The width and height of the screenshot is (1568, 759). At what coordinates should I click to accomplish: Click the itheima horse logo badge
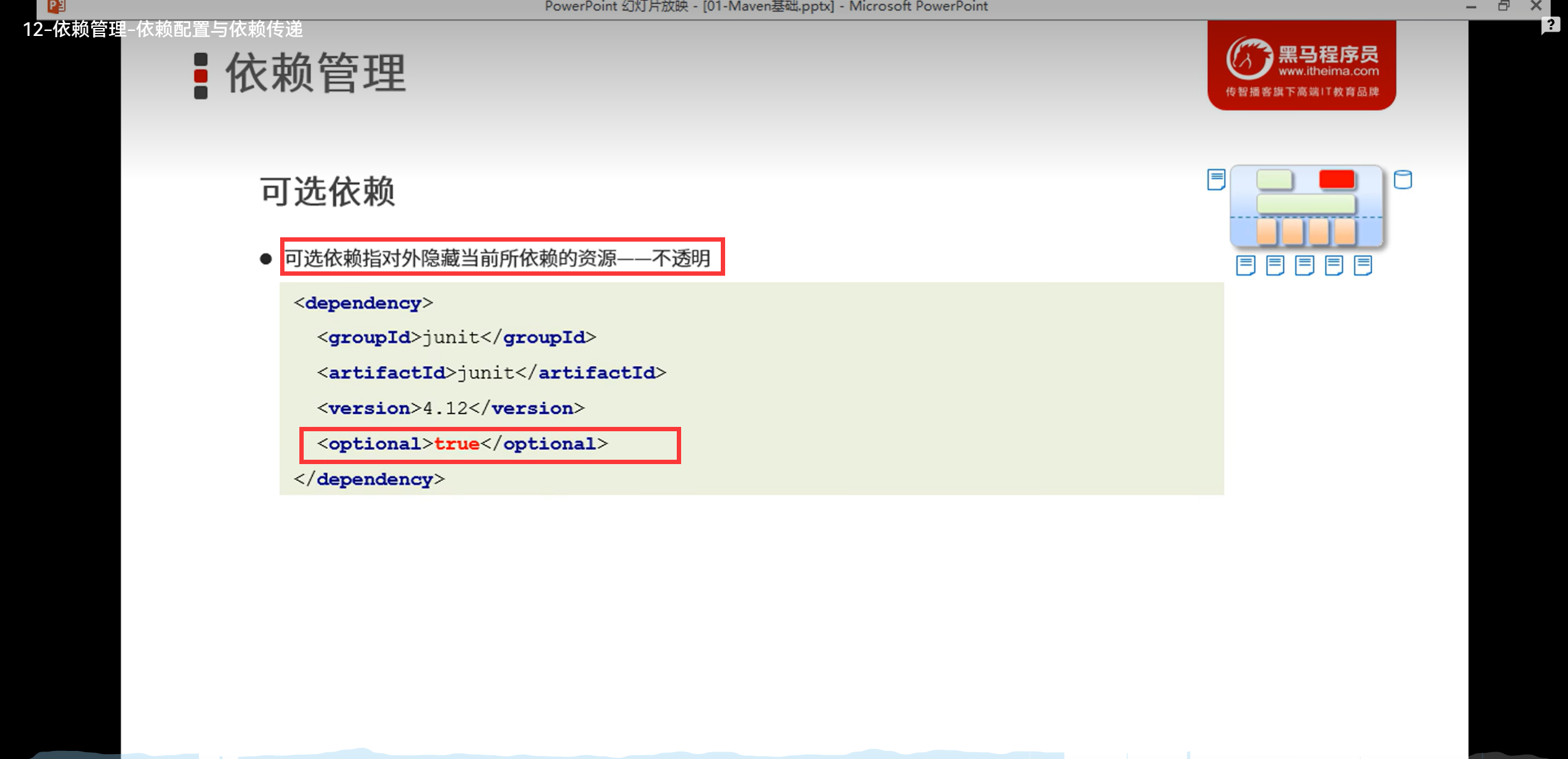pos(1302,66)
